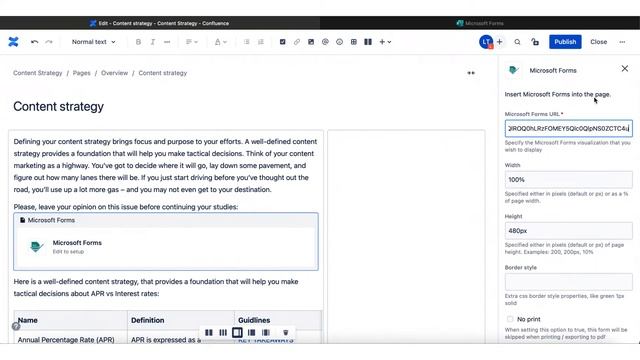The height and width of the screenshot is (360, 640).
Task: Select the left sidebar layout option
Action: pyautogui.click(x=251, y=333)
